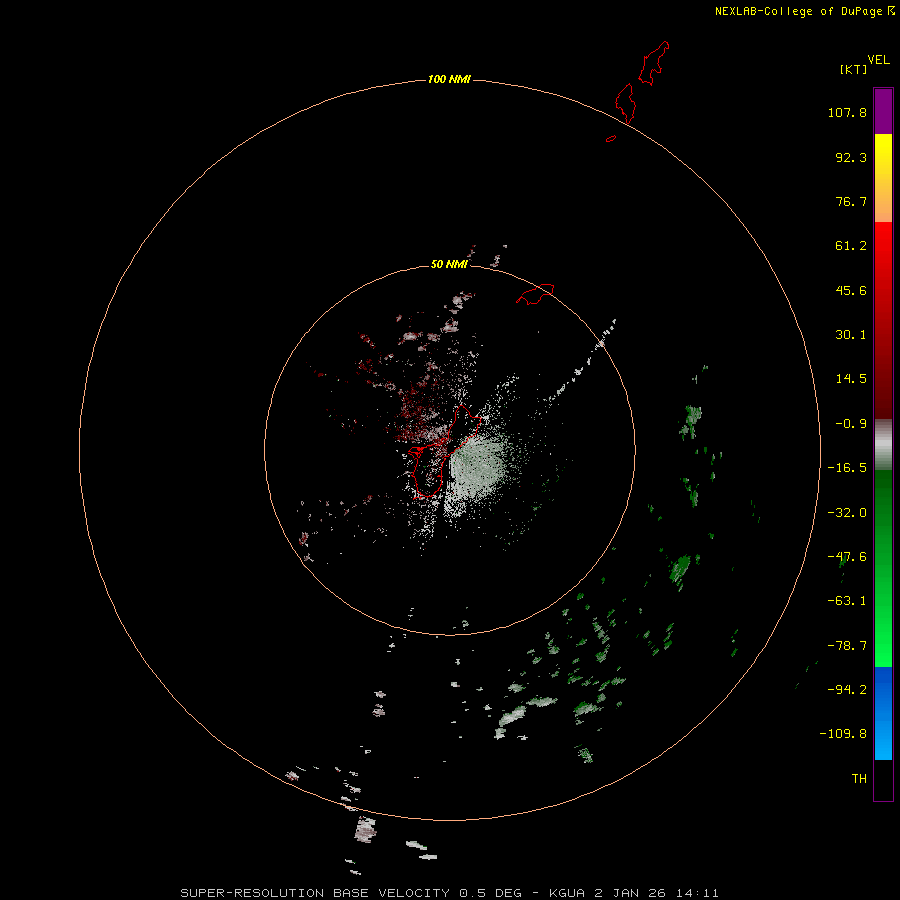Click the 61.2 velocity scale value
This screenshot has width=900, height=900.
[851, 246]
